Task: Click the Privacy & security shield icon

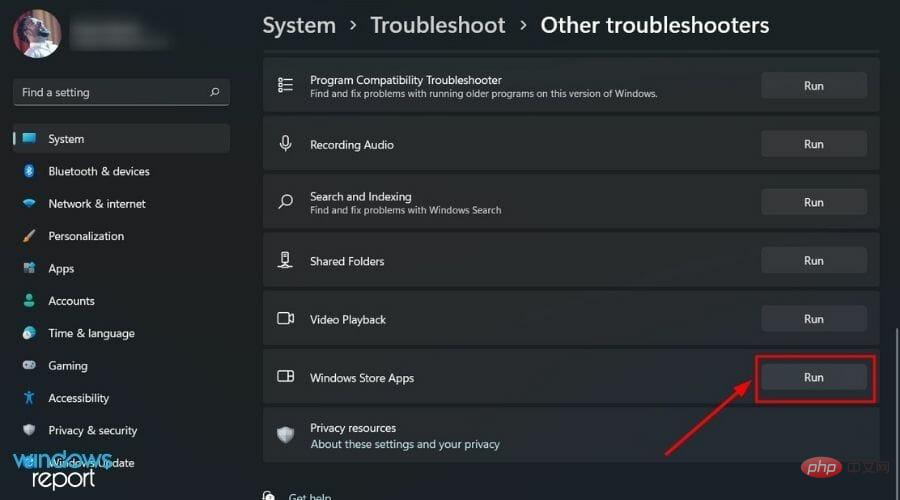Action: pos(29,430)
